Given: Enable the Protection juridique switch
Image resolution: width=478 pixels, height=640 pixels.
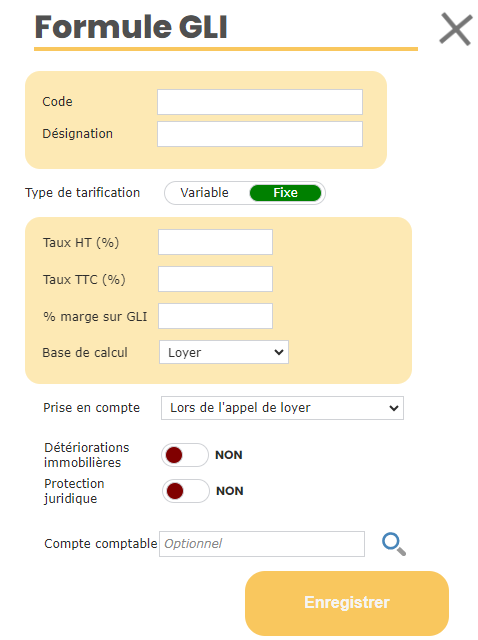Looking at the screenshot, I should point(186,491).
